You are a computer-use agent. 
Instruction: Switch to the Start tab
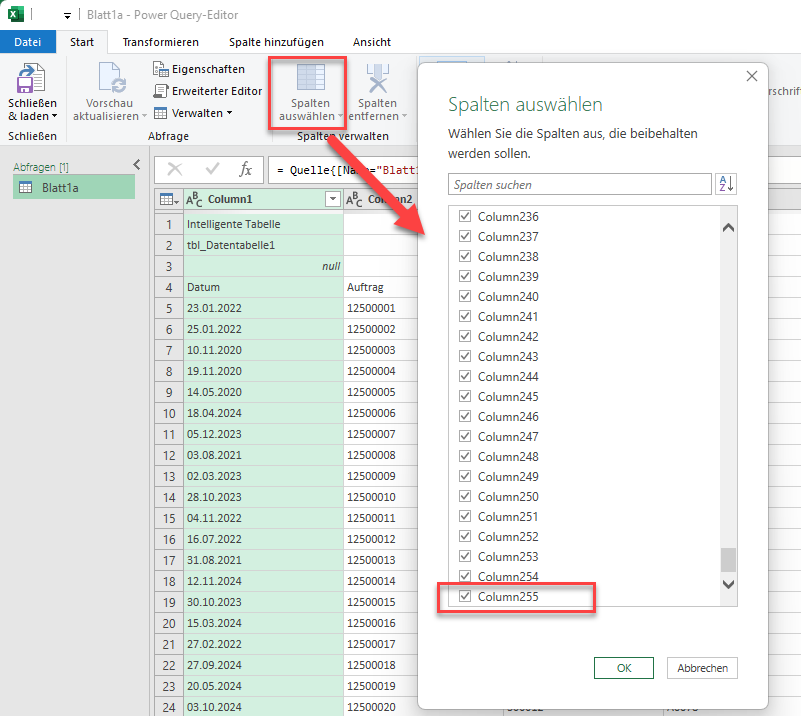pyautogui.click(x=82, y=42)
